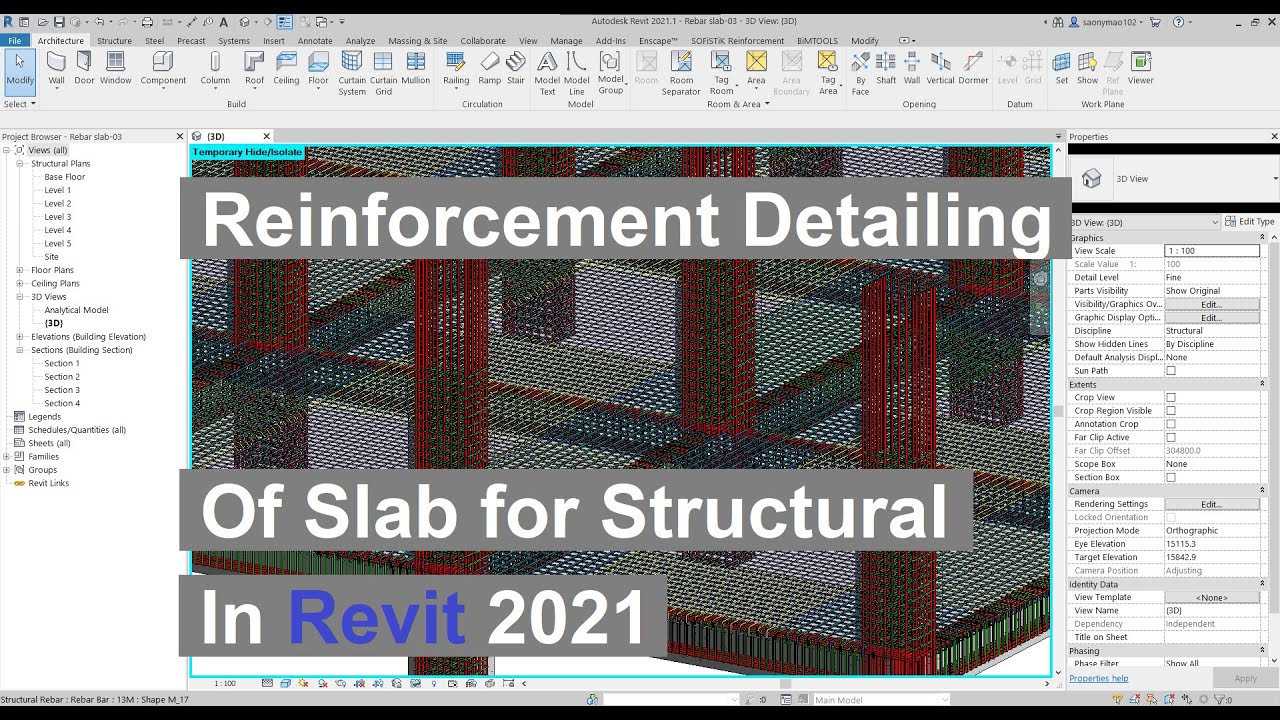Switch to the Steel ribbon tab

[x=154, y=41]
